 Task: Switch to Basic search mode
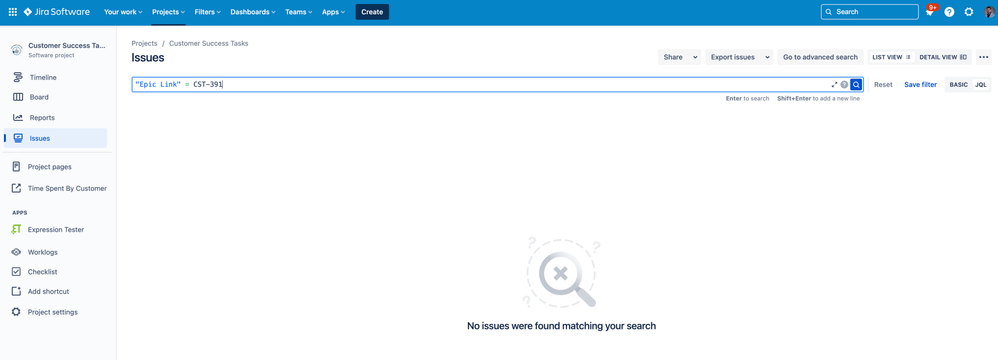[x=959, y=85]
